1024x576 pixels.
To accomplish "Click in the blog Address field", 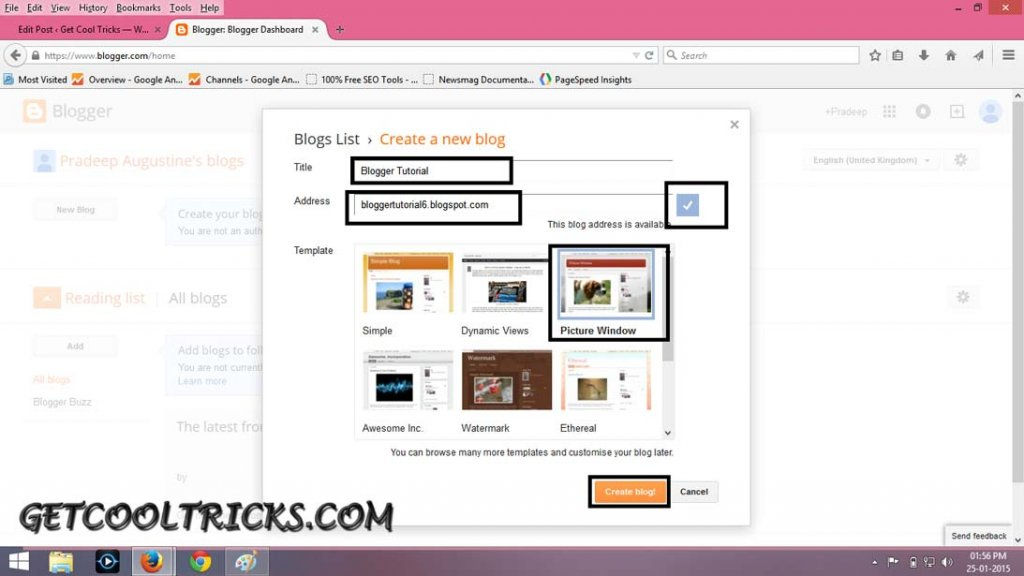I will click(512, 205).
